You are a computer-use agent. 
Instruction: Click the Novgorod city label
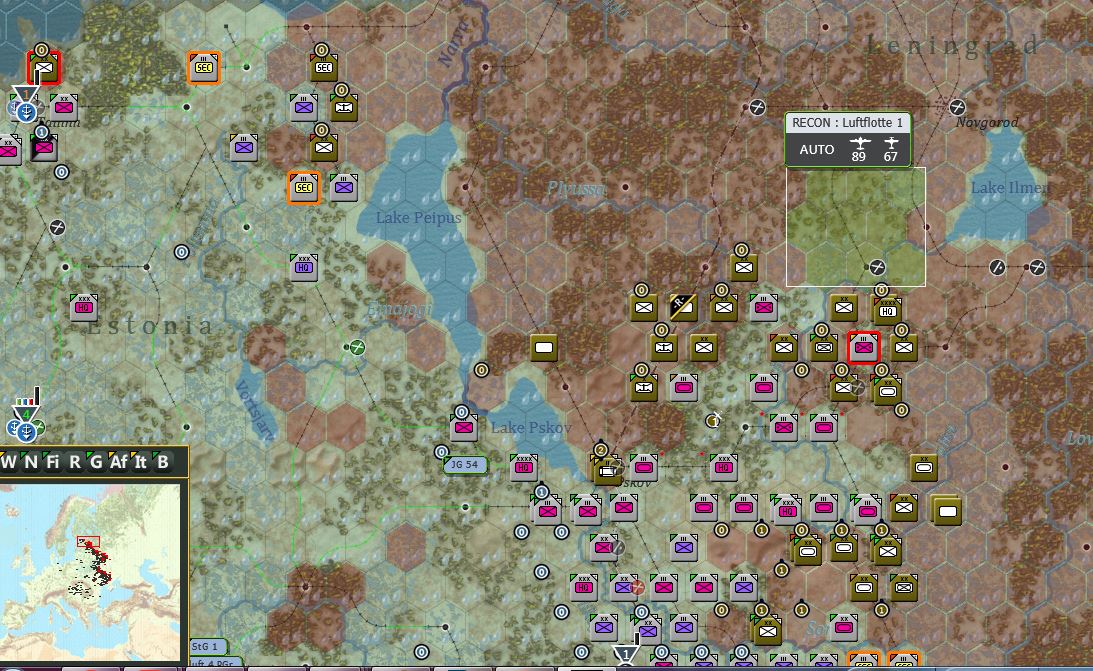(987, 123)
